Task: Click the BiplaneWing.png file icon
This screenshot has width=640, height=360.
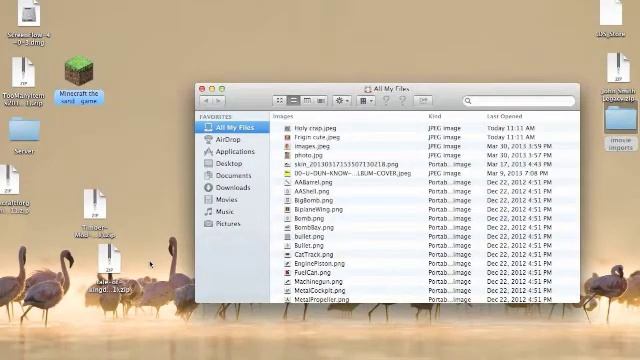Action: (x=287, y=209)
